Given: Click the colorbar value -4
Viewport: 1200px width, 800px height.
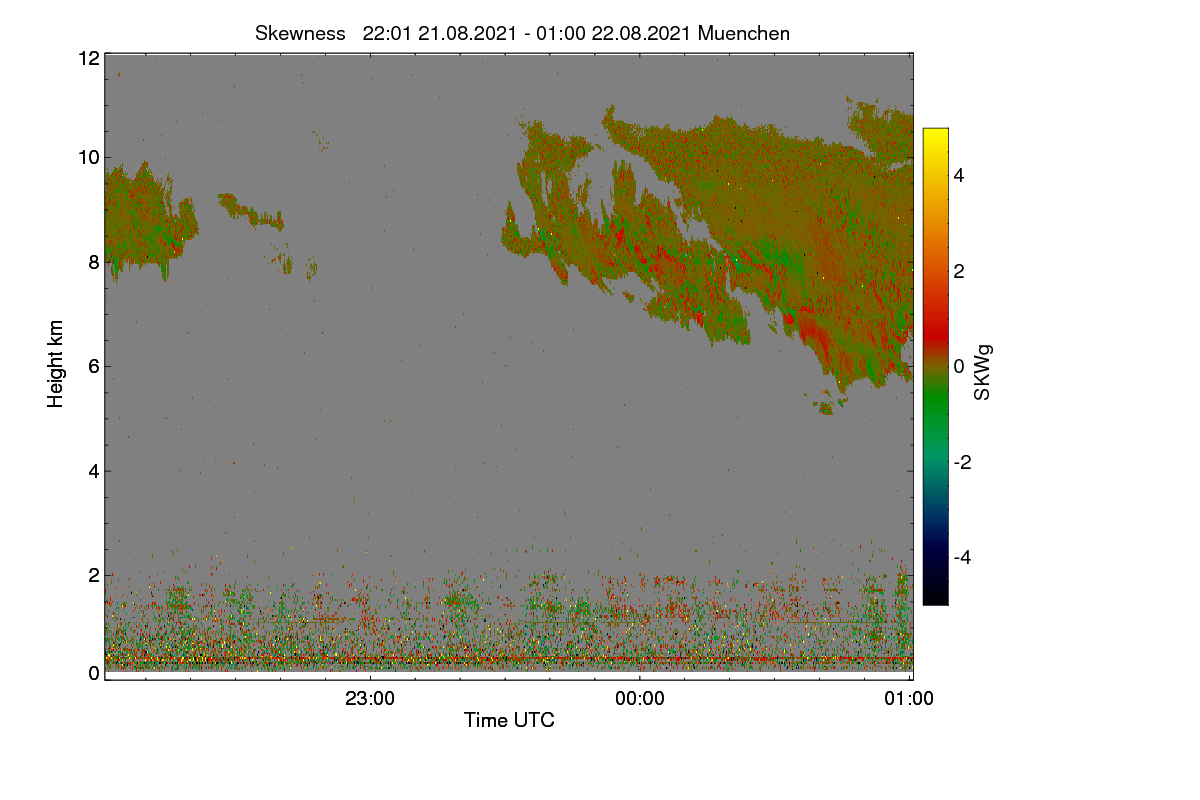Looking at the screenshot, I should 961,557.
